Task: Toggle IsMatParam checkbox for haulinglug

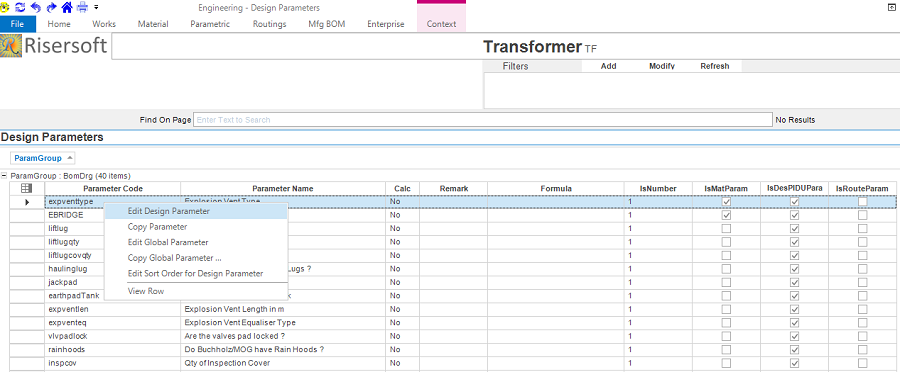Action: pos(726,269)
